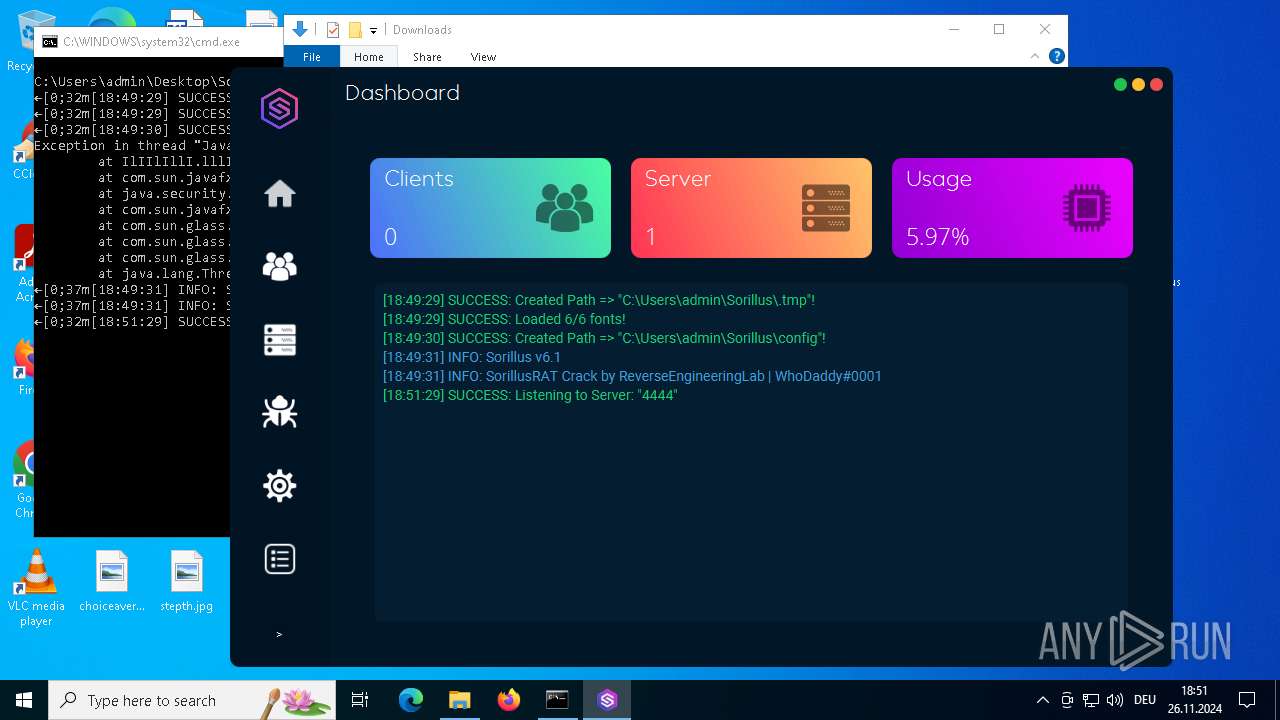Select the "Sorillus v6.1" log line
1280x720 pixels.
pyautogui.click(x=472, y=357)
